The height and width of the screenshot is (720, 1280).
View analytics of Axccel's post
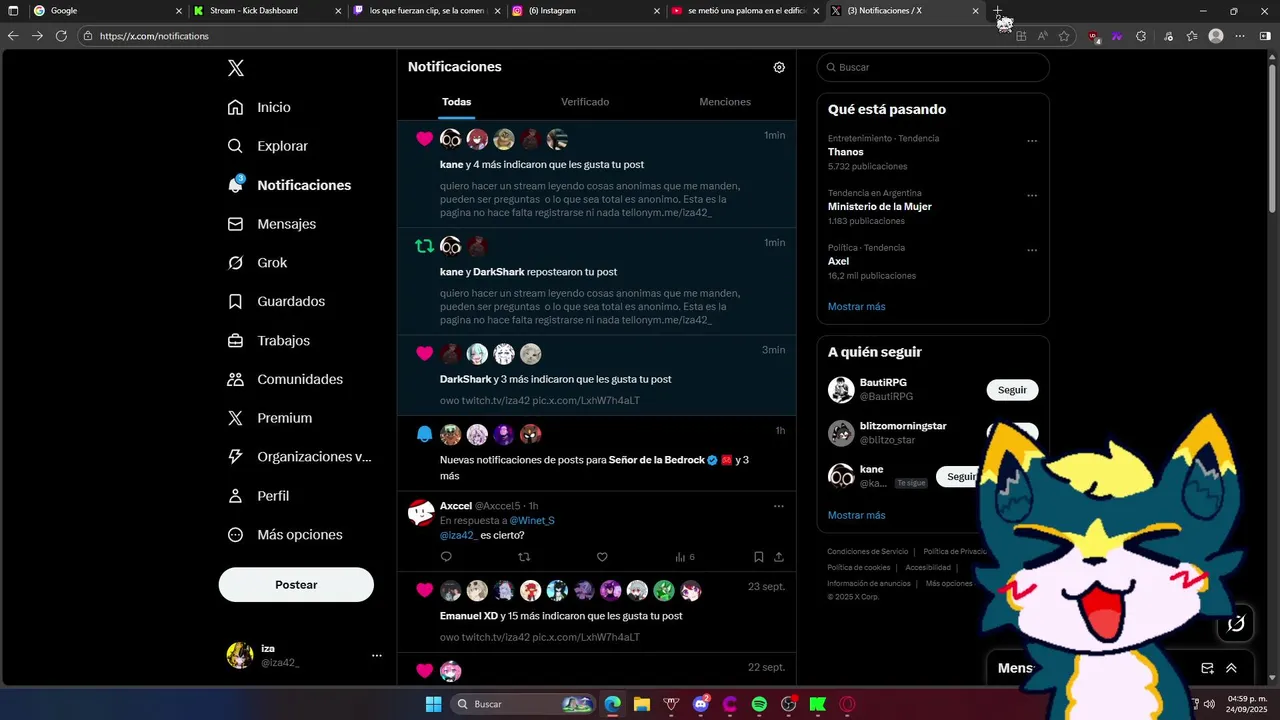pyautogui.click(x=685, y=557)
